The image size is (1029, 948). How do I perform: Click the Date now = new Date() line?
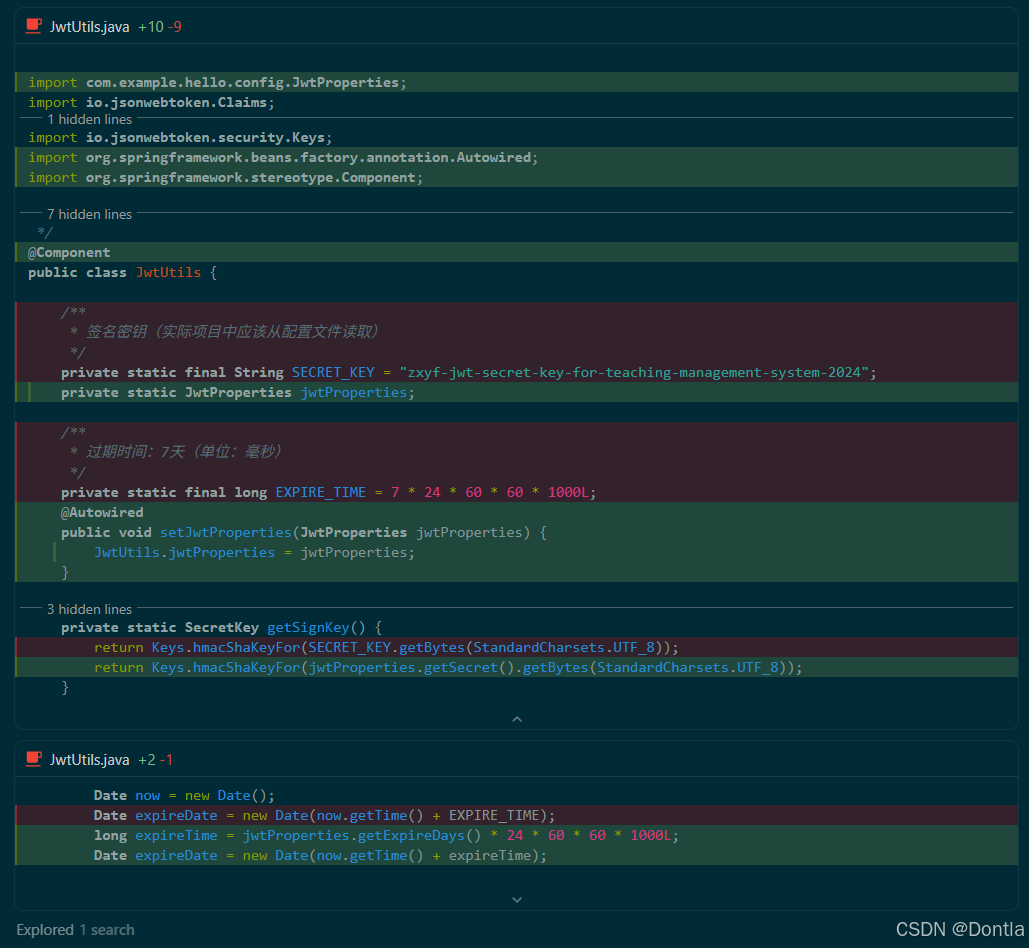(516, 795)
